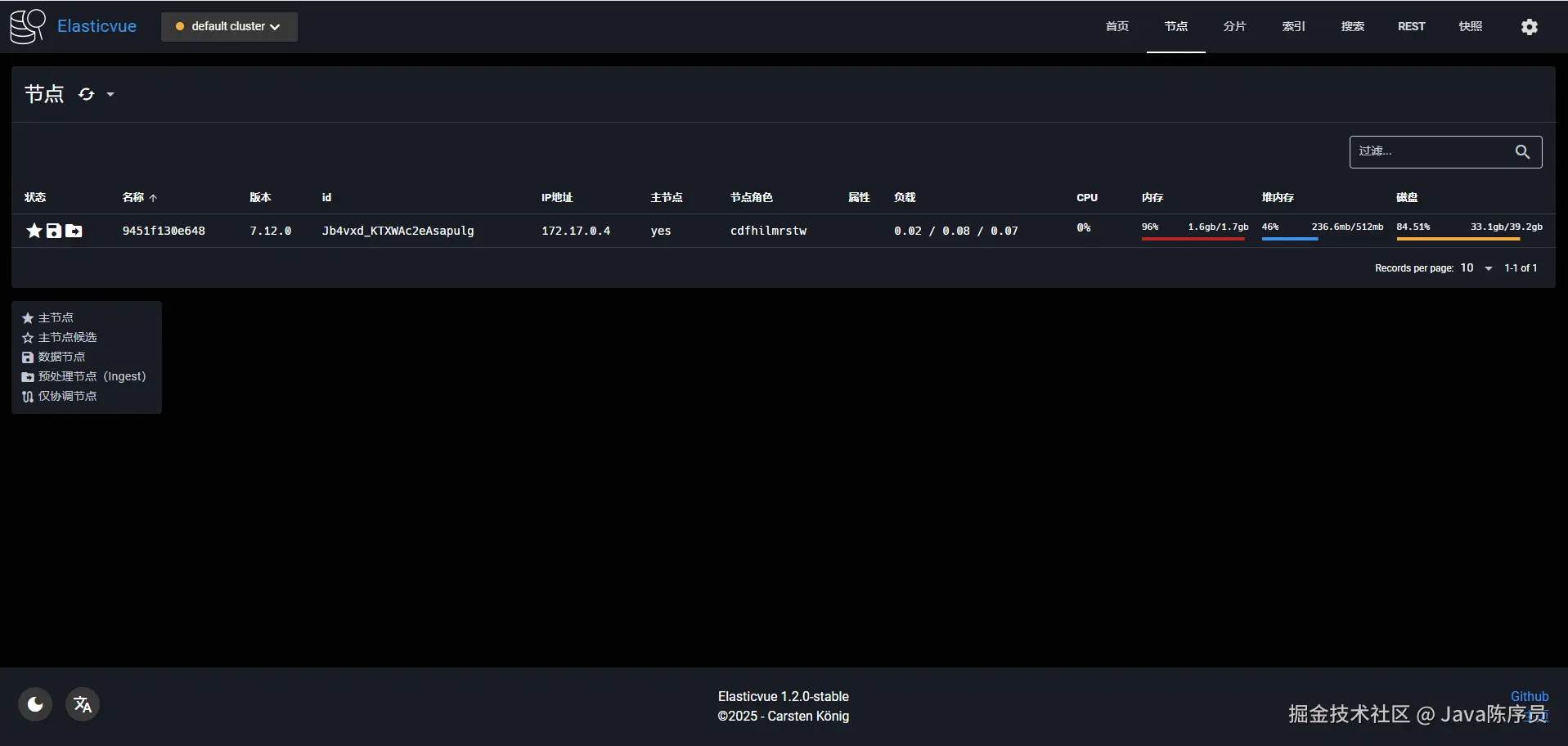Click the 主节点候选 outlined star legend icon
This screenshot has height=746, width=1568.
click(28, 338)
